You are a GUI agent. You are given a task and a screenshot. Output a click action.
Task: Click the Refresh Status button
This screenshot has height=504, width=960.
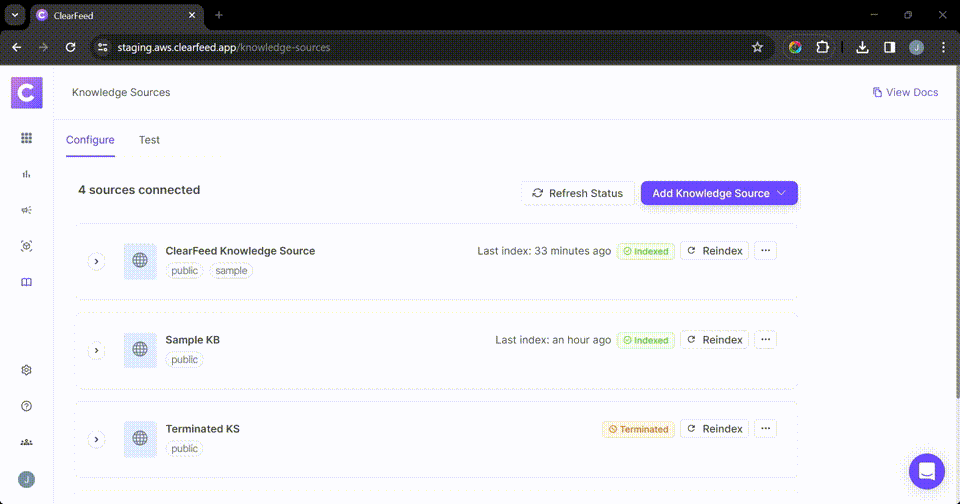[x=577, y=193]
